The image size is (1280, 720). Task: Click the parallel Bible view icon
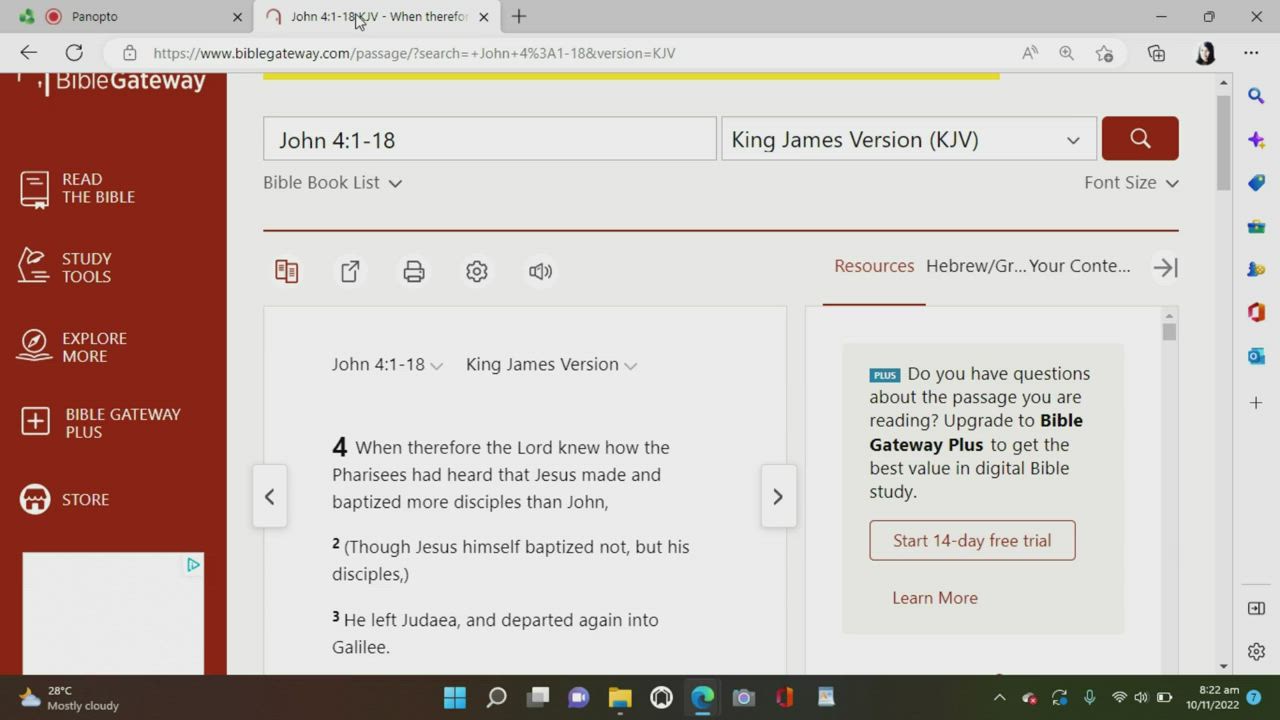coord(287,271)
